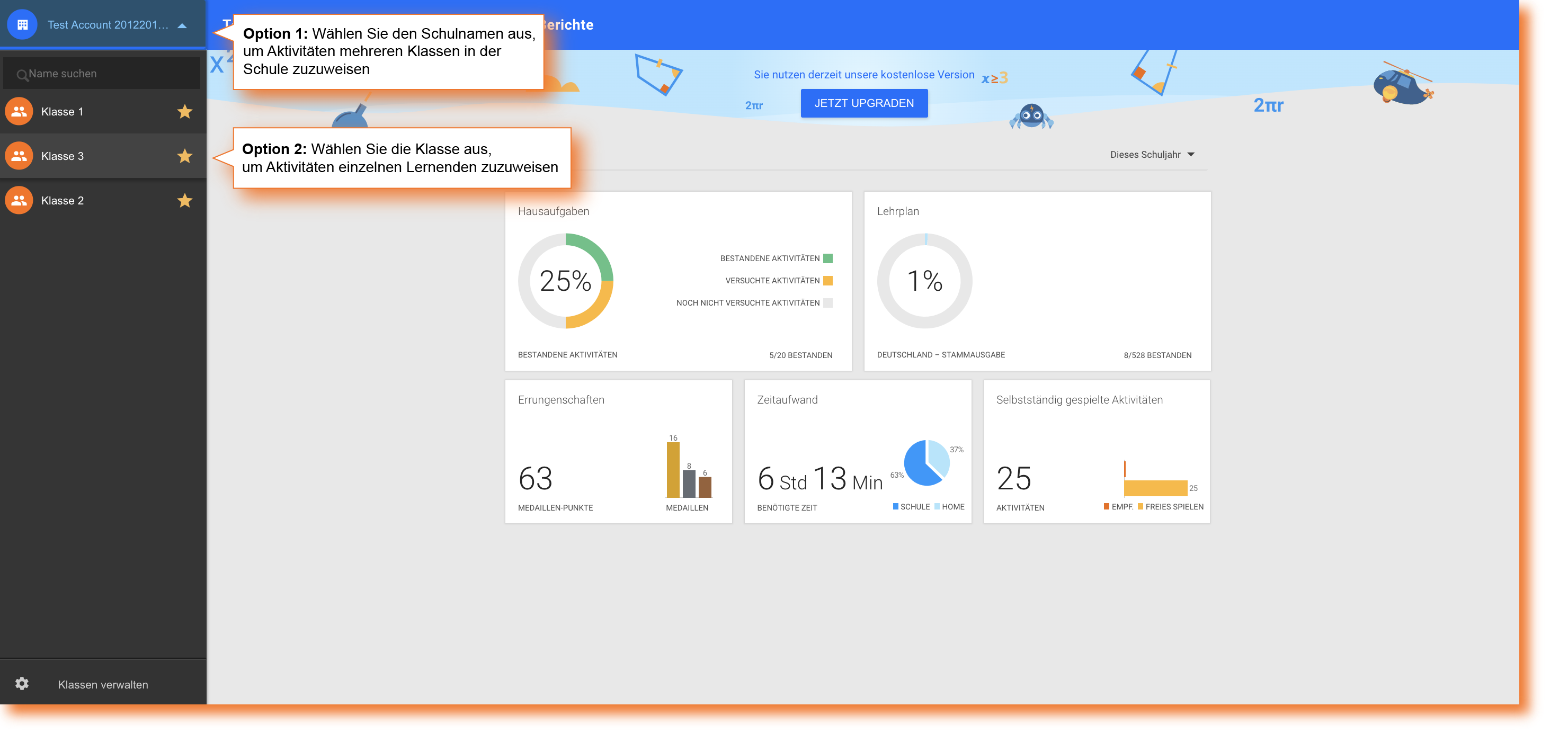The width and height of the screenshot is (1568, 751).
Task: Click the gold medal bar labeled 16
Action: pyautogui.click(x=673, y=469)
